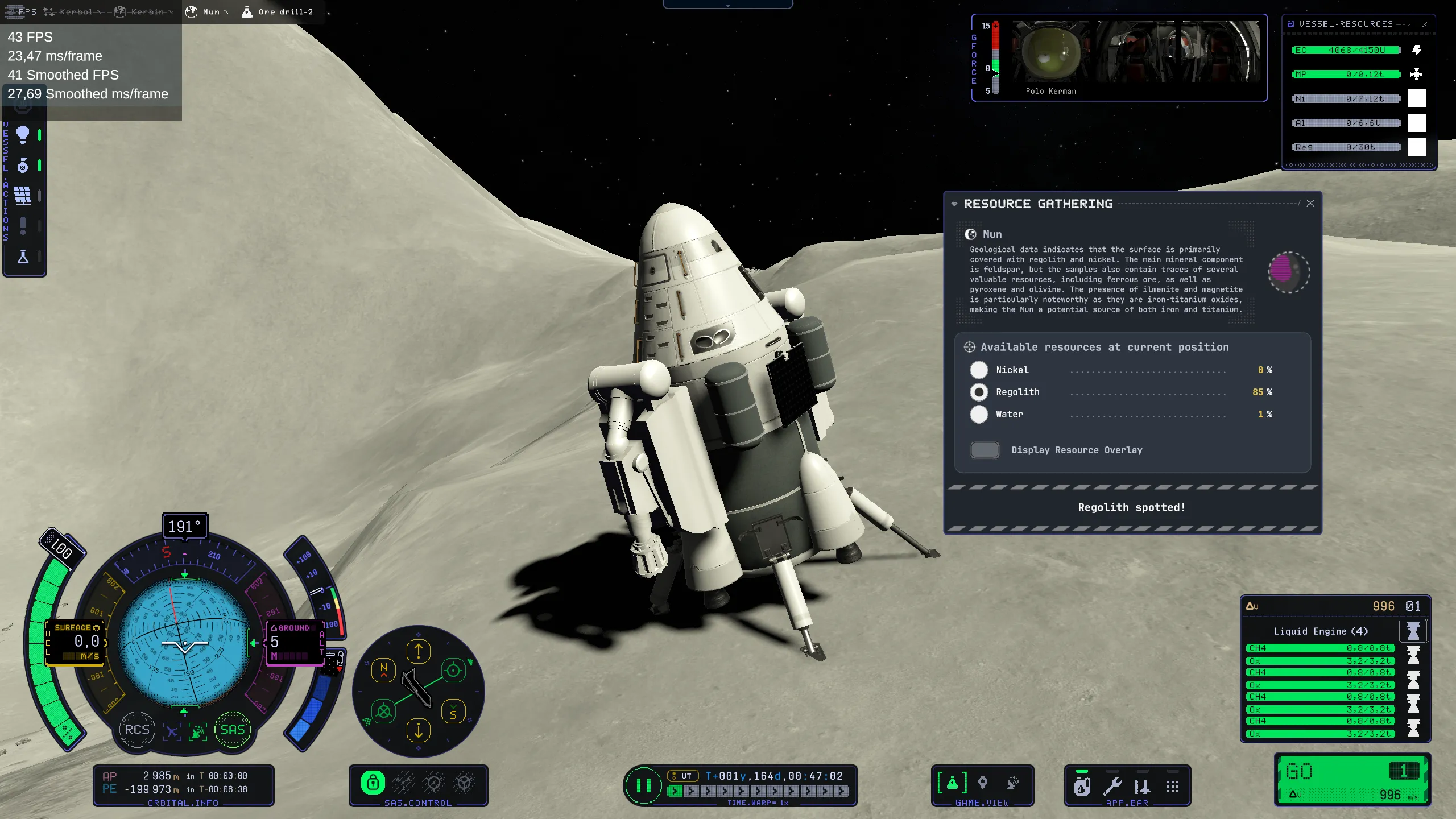Viewport: 1456px width, 819px height.
Task: Select SAS normal N marker
Action: pos(383,671)
